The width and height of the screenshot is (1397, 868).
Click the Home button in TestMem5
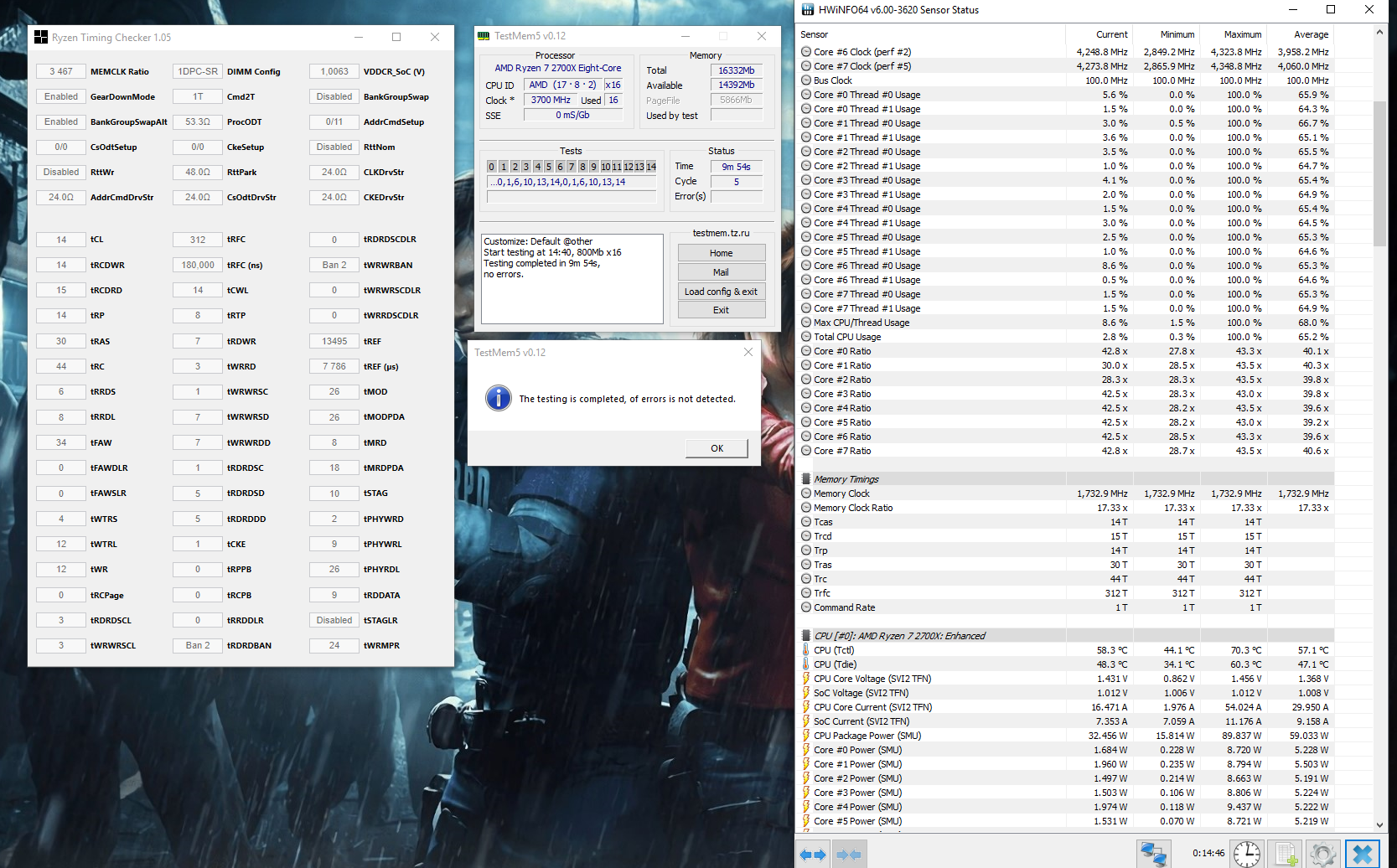[721, 253]
